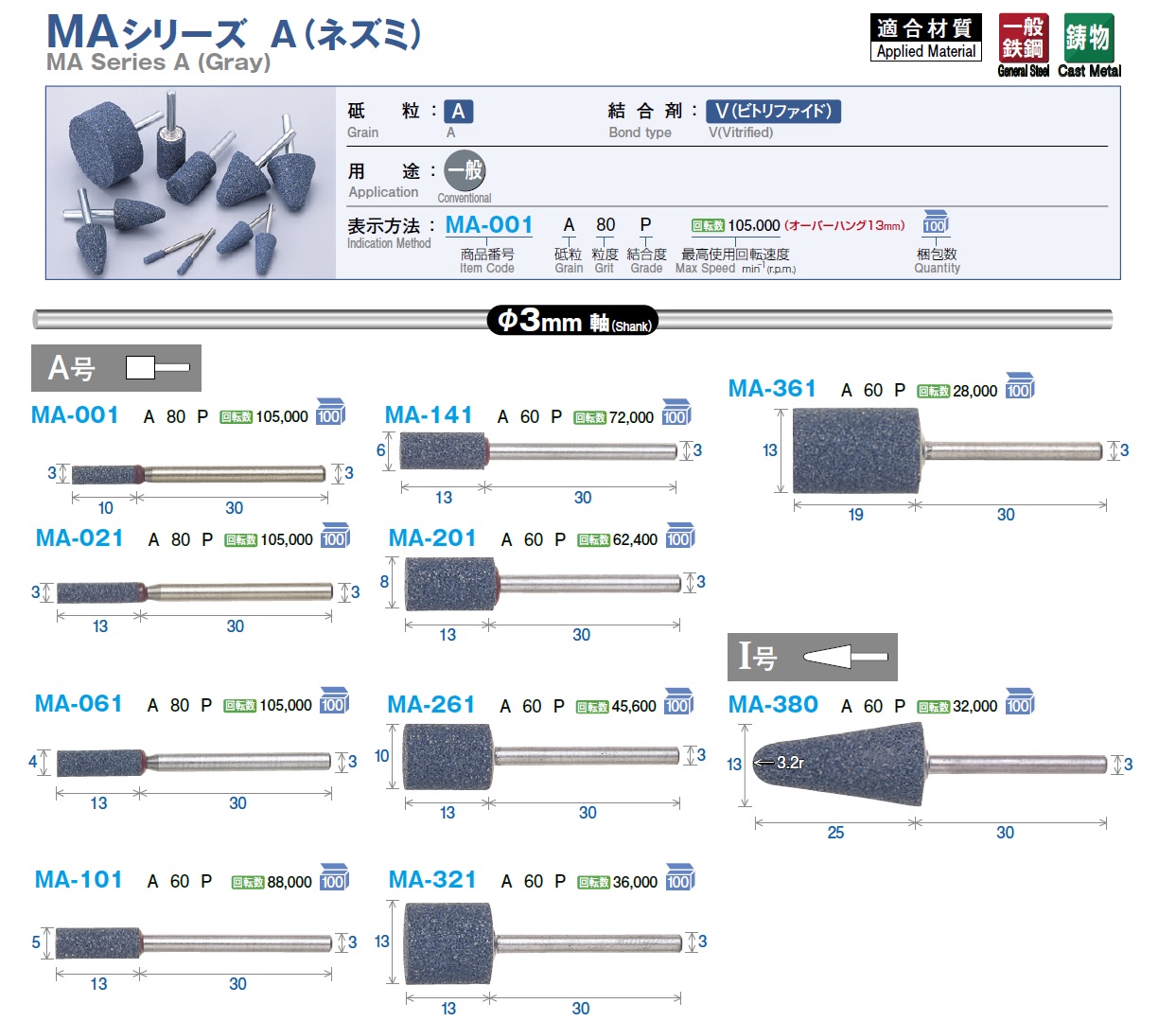Click the quantity 100 box icon beside MA-361

[1019, 386]
